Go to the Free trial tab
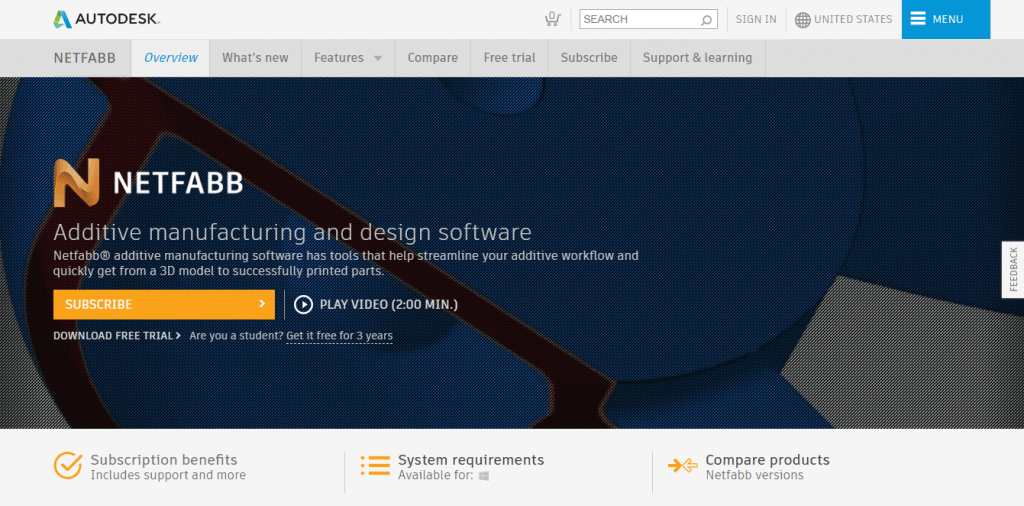Image resolution: width=1024 pixels, height=506 pixels. [x=509, y=58]
